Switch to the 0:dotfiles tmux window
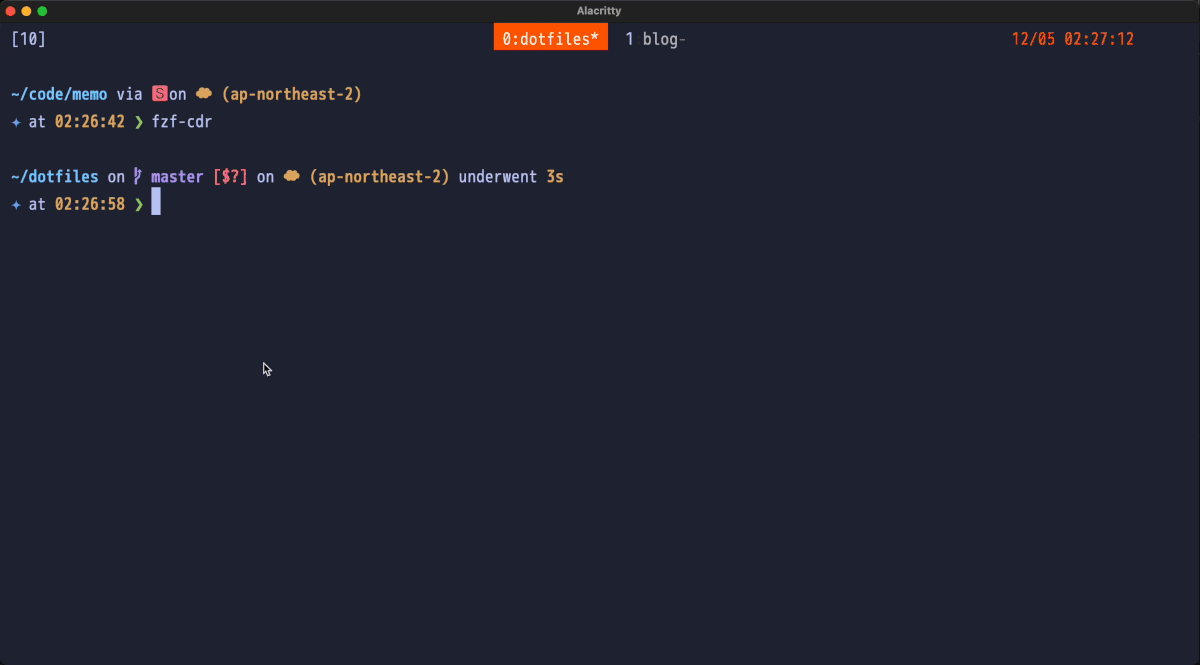 coord(550,39)
